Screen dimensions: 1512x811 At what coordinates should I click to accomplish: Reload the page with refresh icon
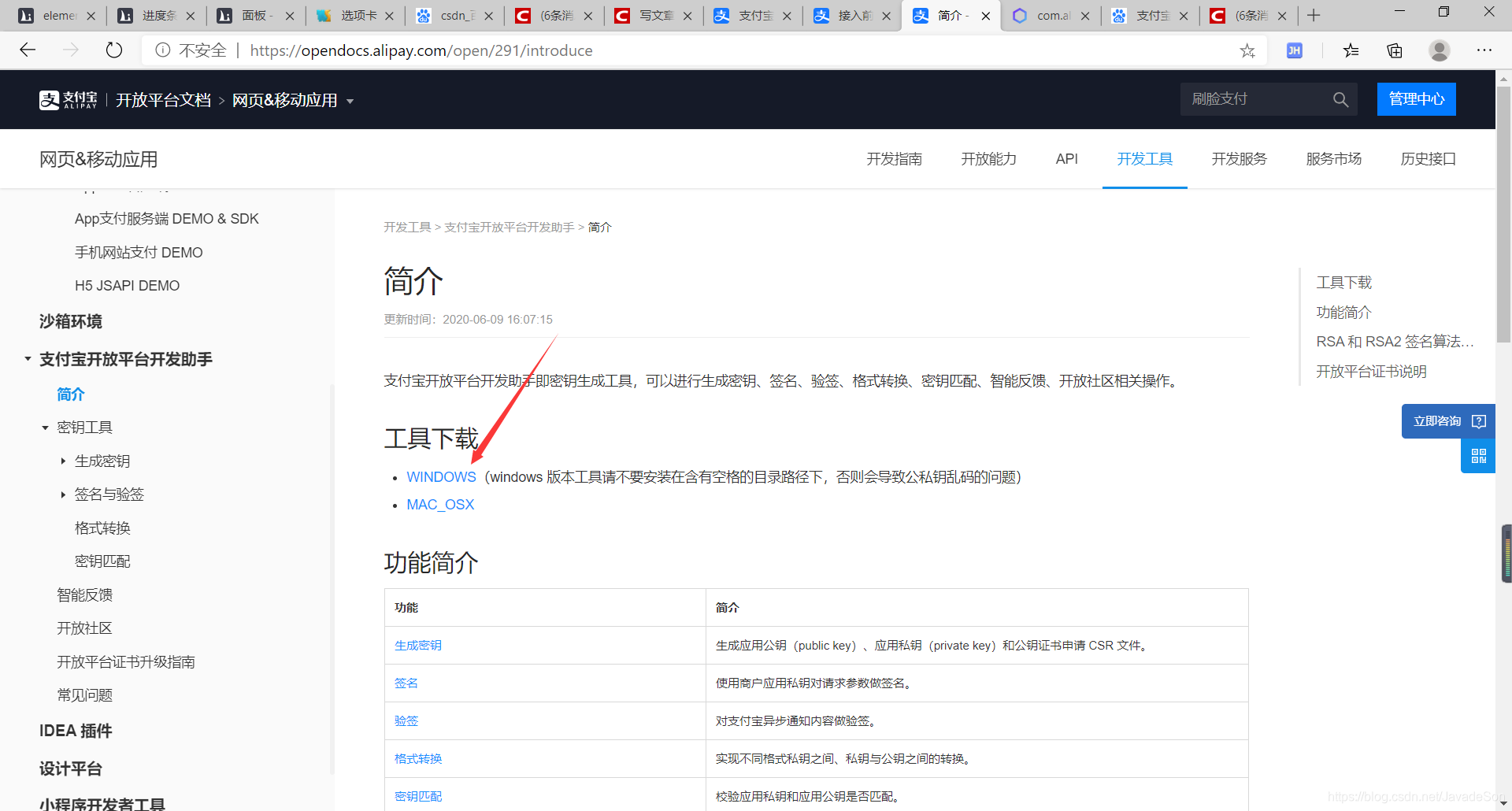pyautogui.click(x=114, y=50)
